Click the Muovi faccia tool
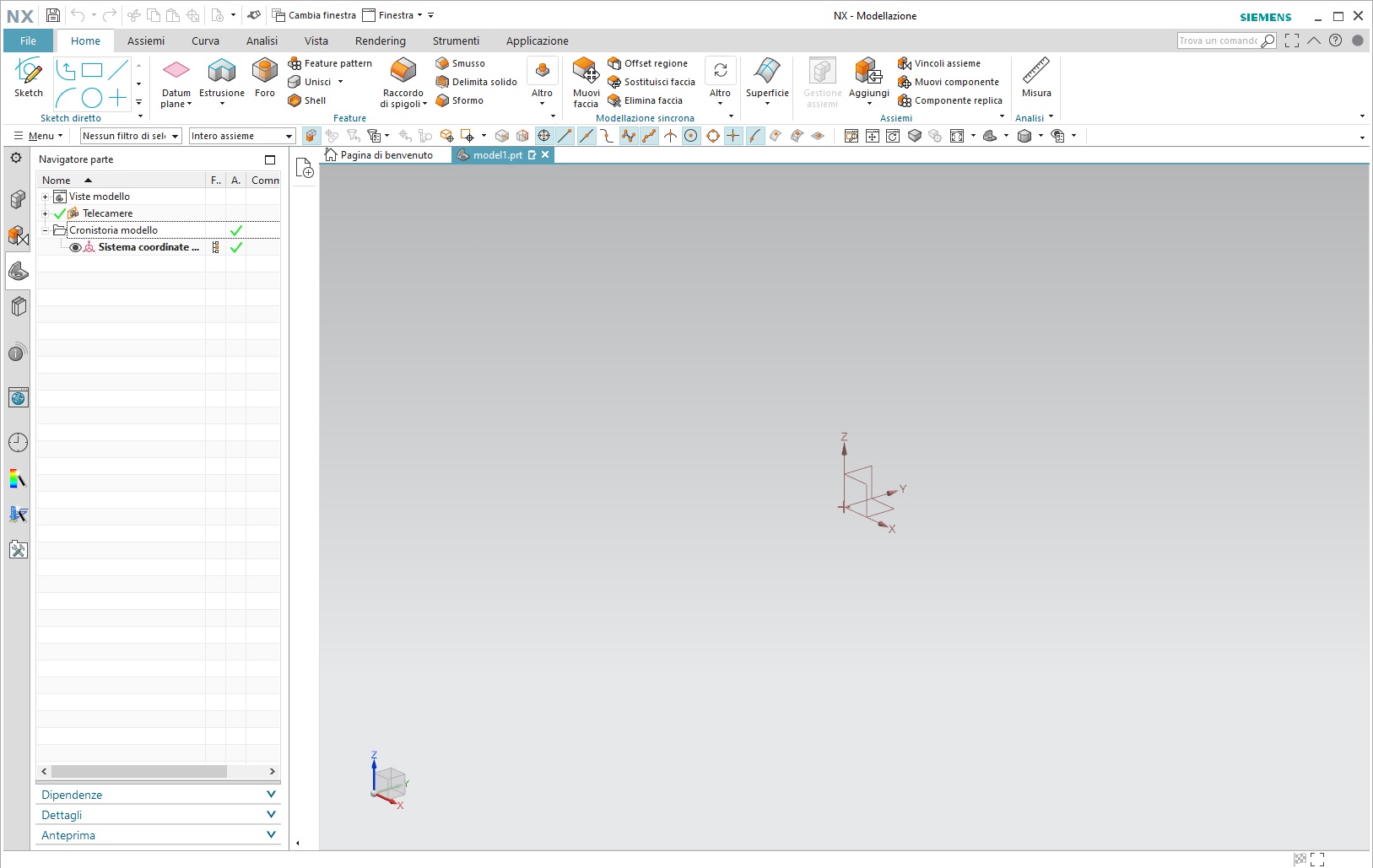1373x868 pixels. 586,83
